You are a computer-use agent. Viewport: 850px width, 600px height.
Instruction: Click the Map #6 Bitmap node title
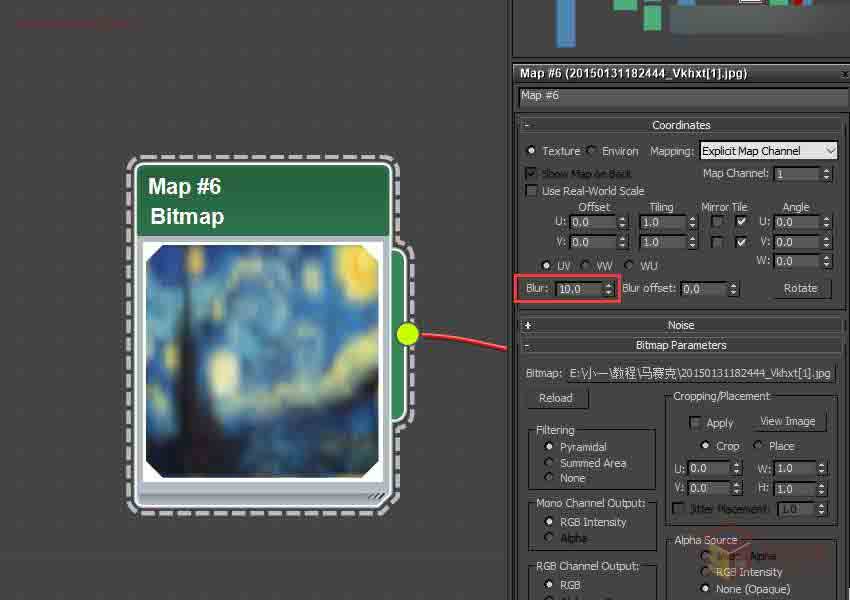263,201
